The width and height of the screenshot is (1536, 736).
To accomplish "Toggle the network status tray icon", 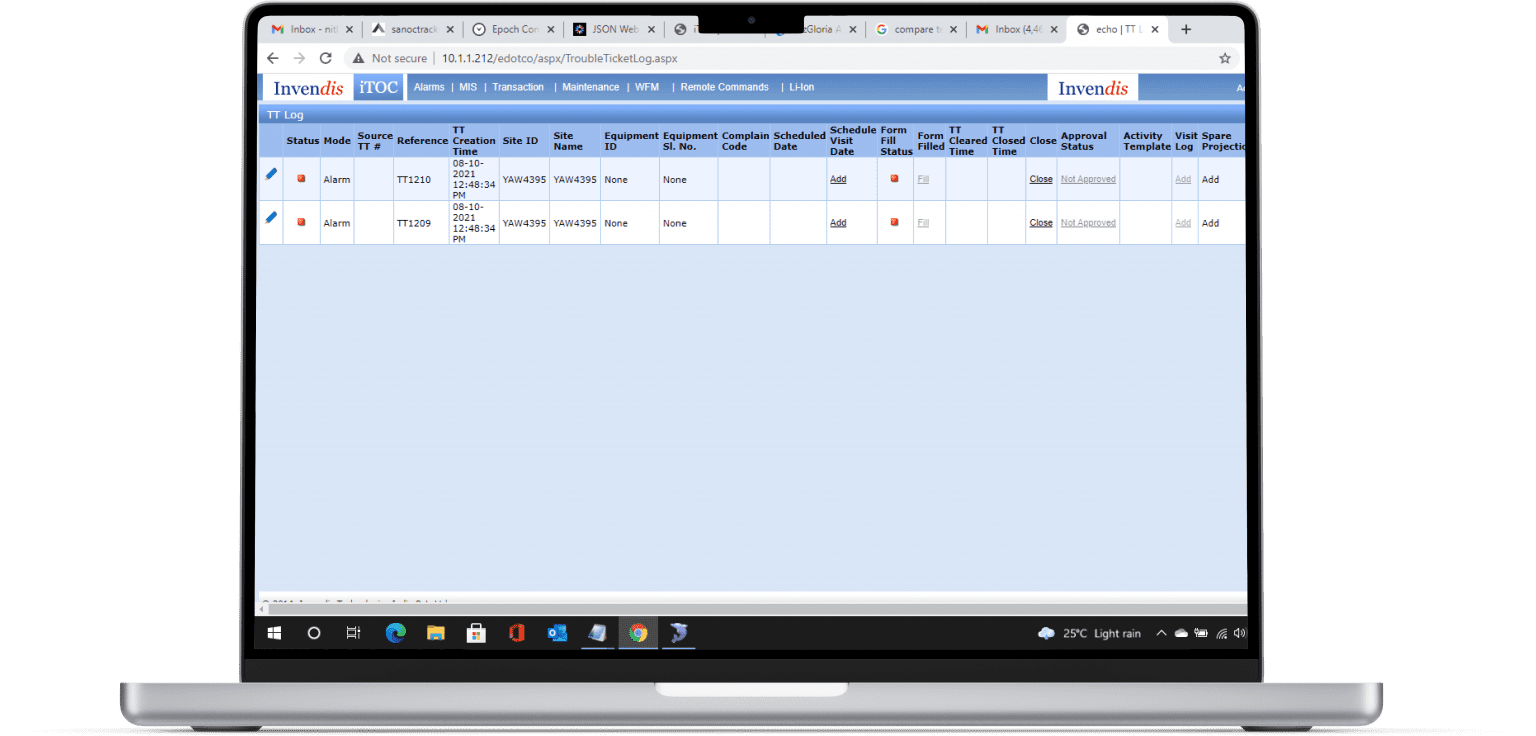I will click(x=1224, y=633).
